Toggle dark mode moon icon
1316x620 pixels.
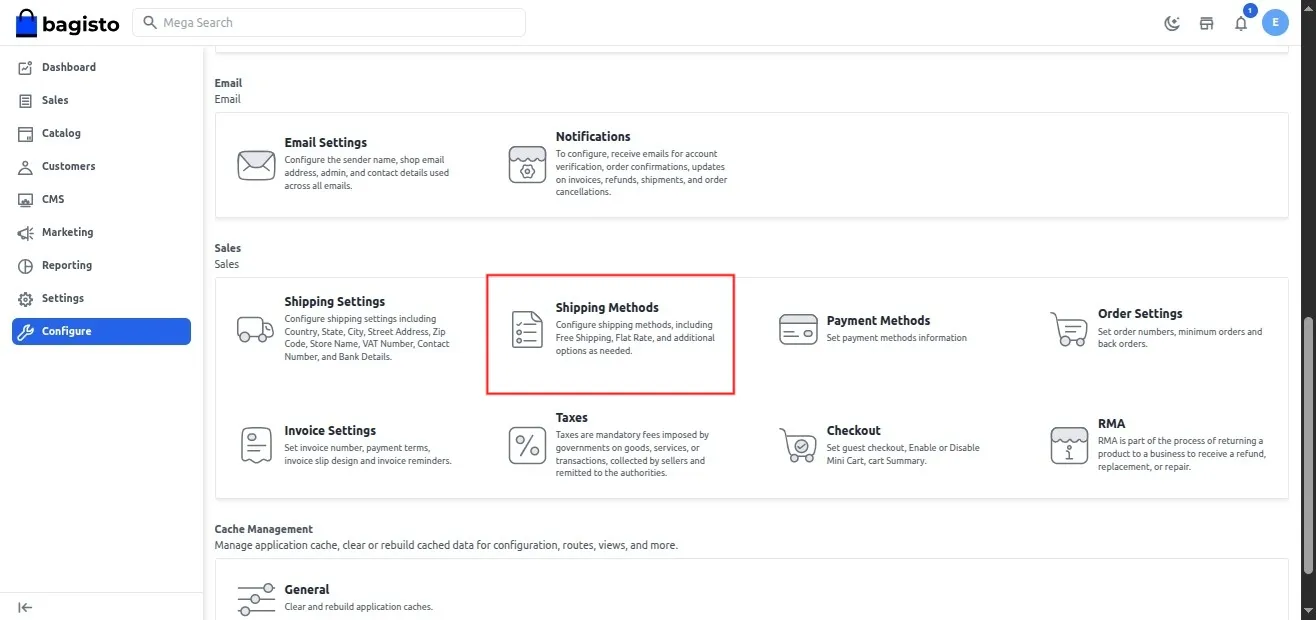tap(1173, 23)
